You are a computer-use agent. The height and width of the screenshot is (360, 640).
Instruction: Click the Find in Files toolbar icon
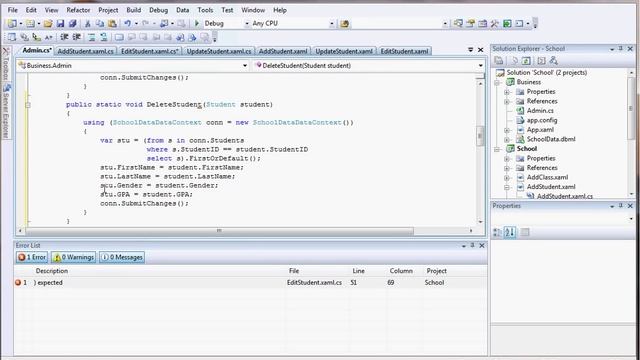[x=344, y=24]
